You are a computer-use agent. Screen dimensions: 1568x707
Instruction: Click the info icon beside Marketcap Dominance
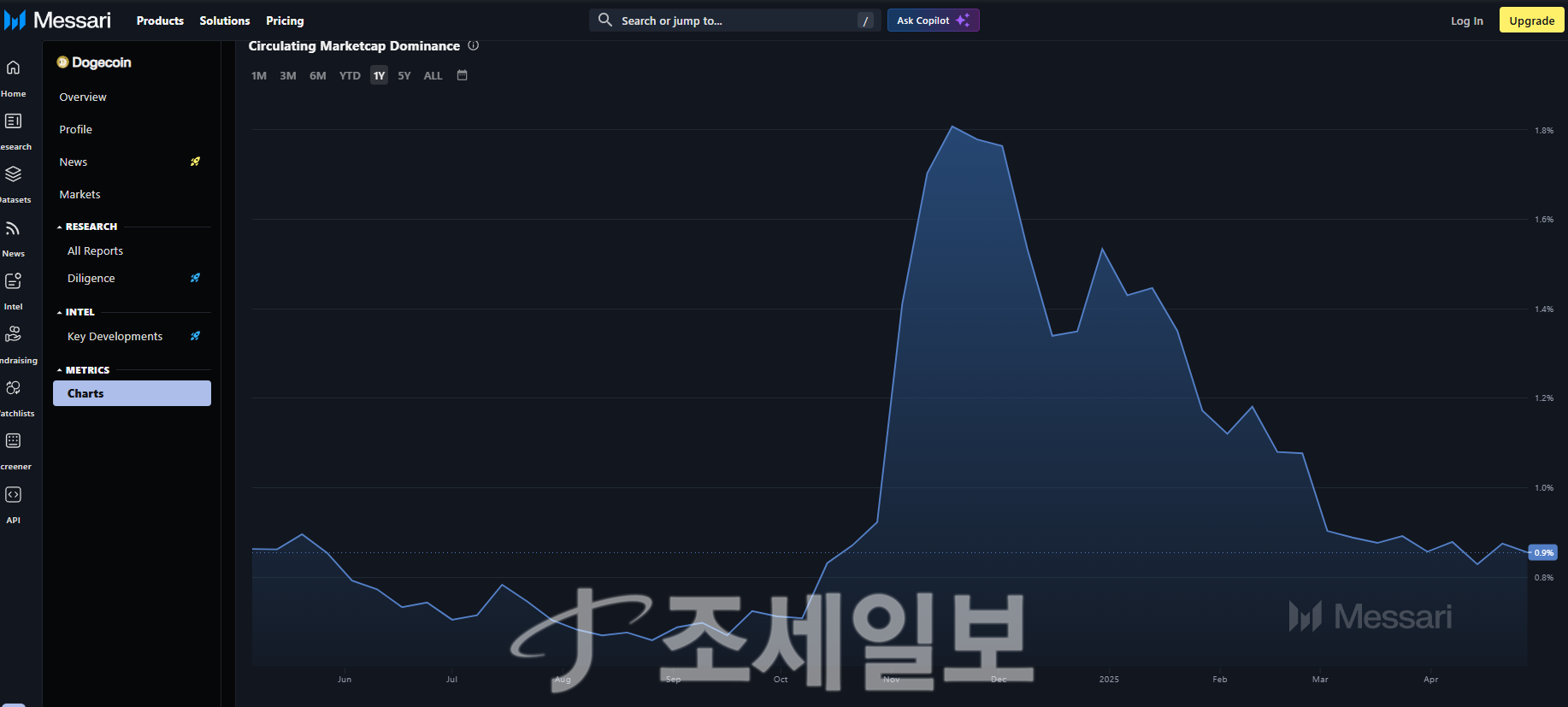[x=473, y=45]
